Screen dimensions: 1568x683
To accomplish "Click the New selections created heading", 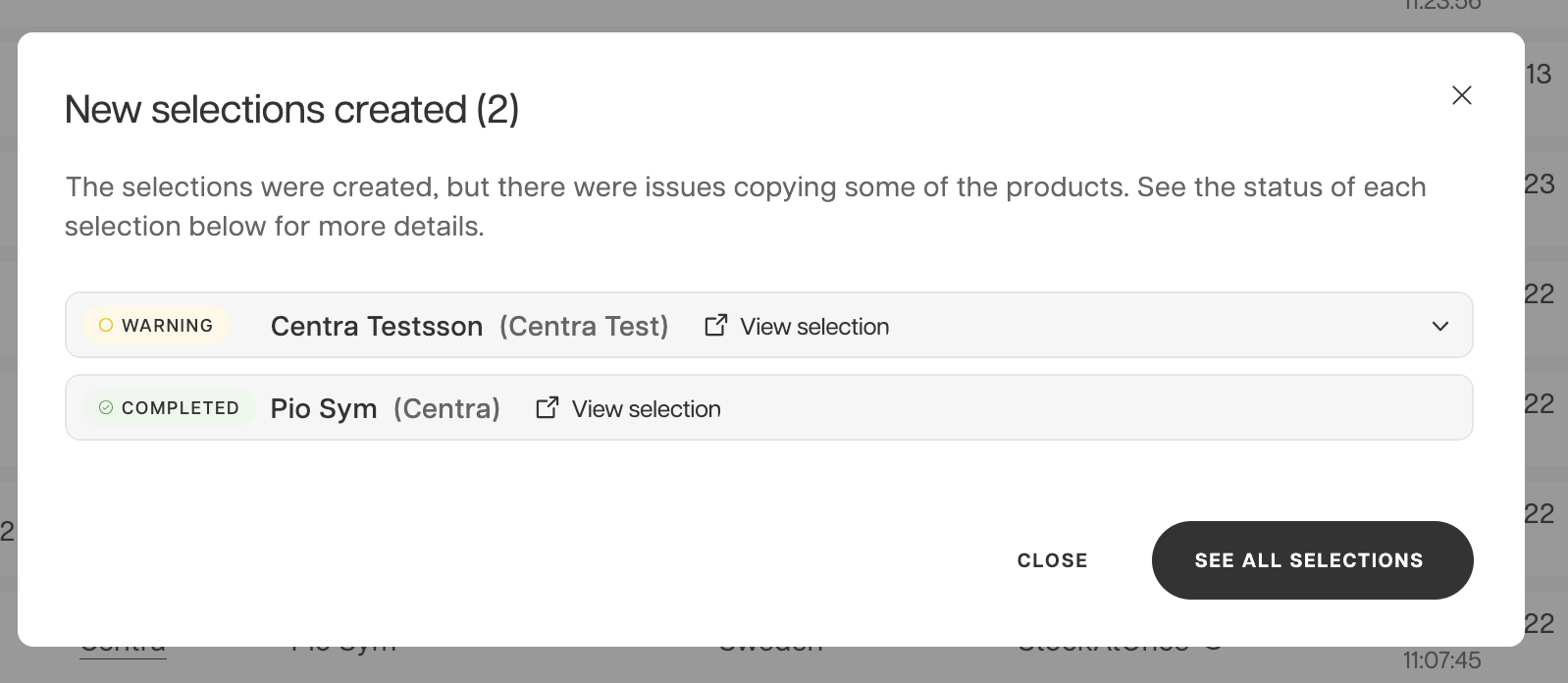I will (291, 109).
